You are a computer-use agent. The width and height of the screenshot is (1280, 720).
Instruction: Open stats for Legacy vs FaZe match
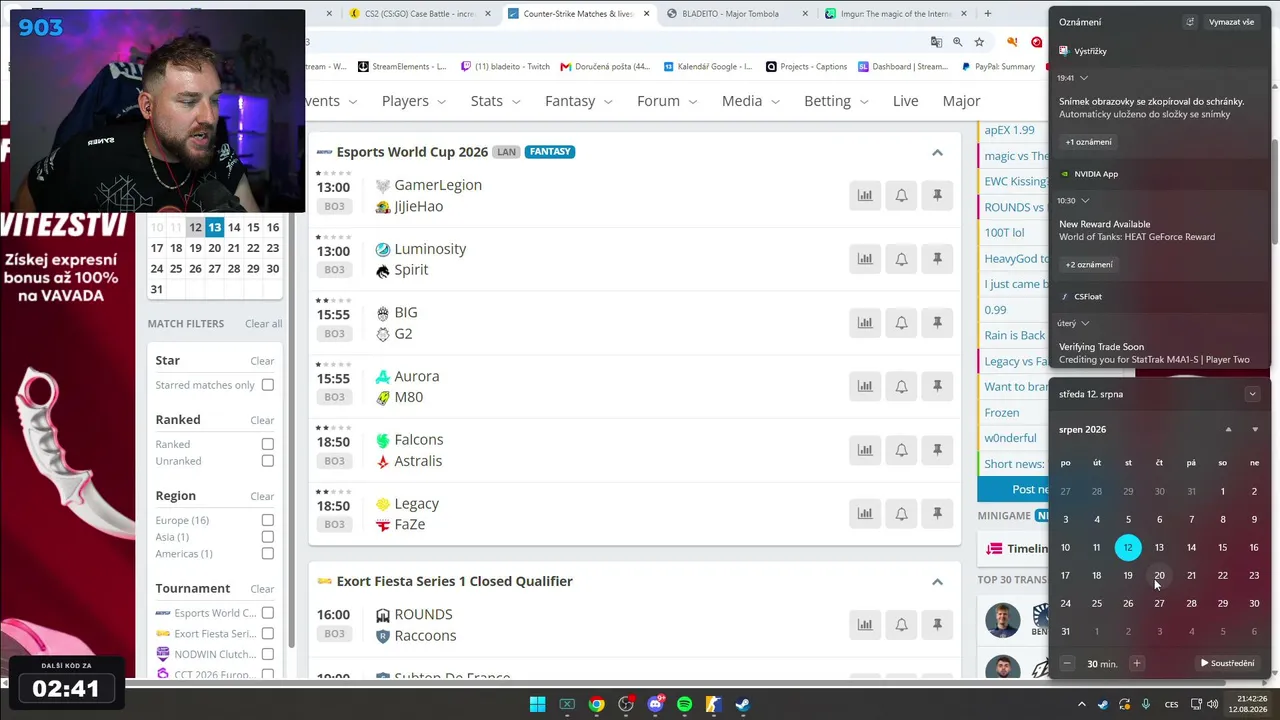point(865,513)
